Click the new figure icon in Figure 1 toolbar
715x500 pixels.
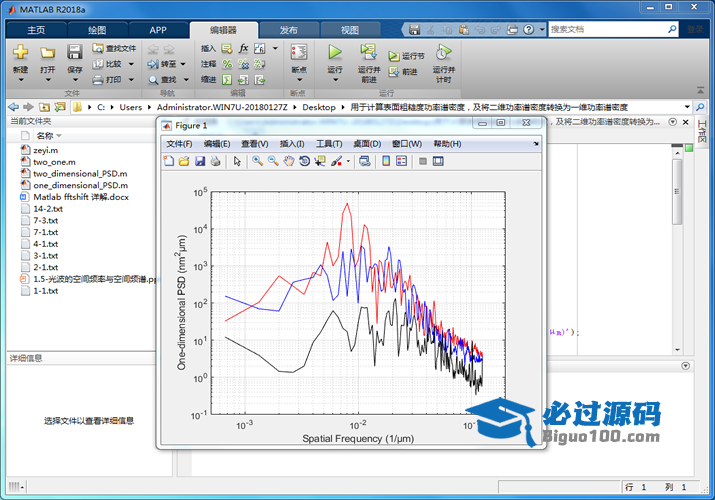169,161
